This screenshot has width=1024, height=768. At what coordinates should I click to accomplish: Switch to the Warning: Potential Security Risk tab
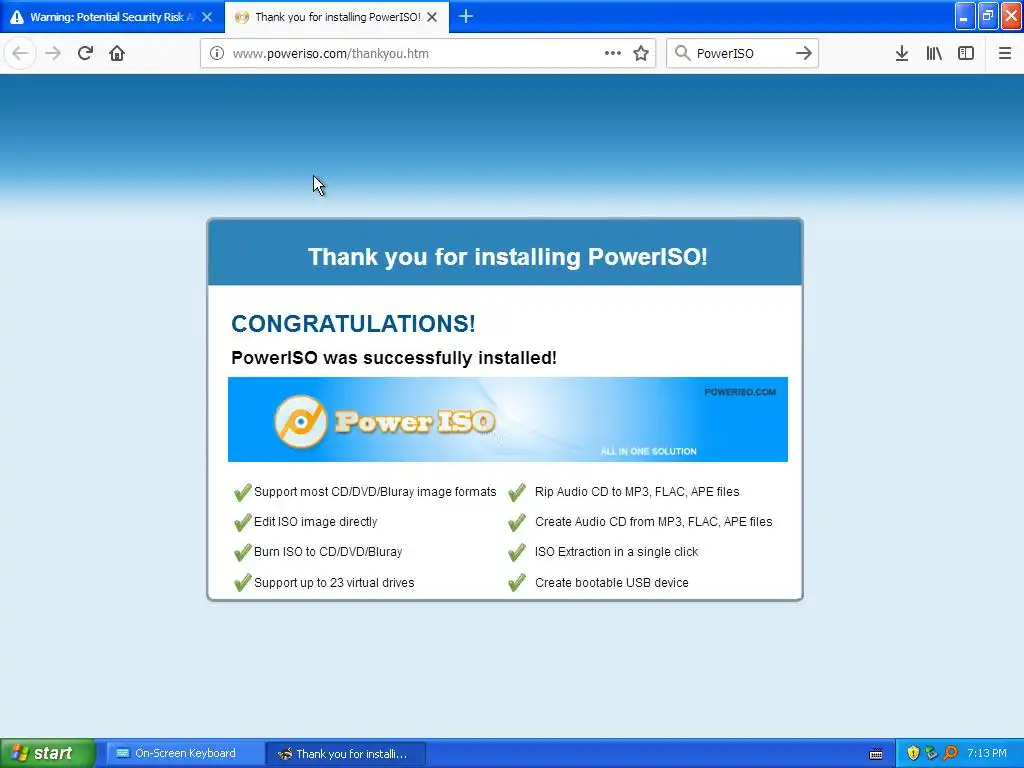click(112, 17)
